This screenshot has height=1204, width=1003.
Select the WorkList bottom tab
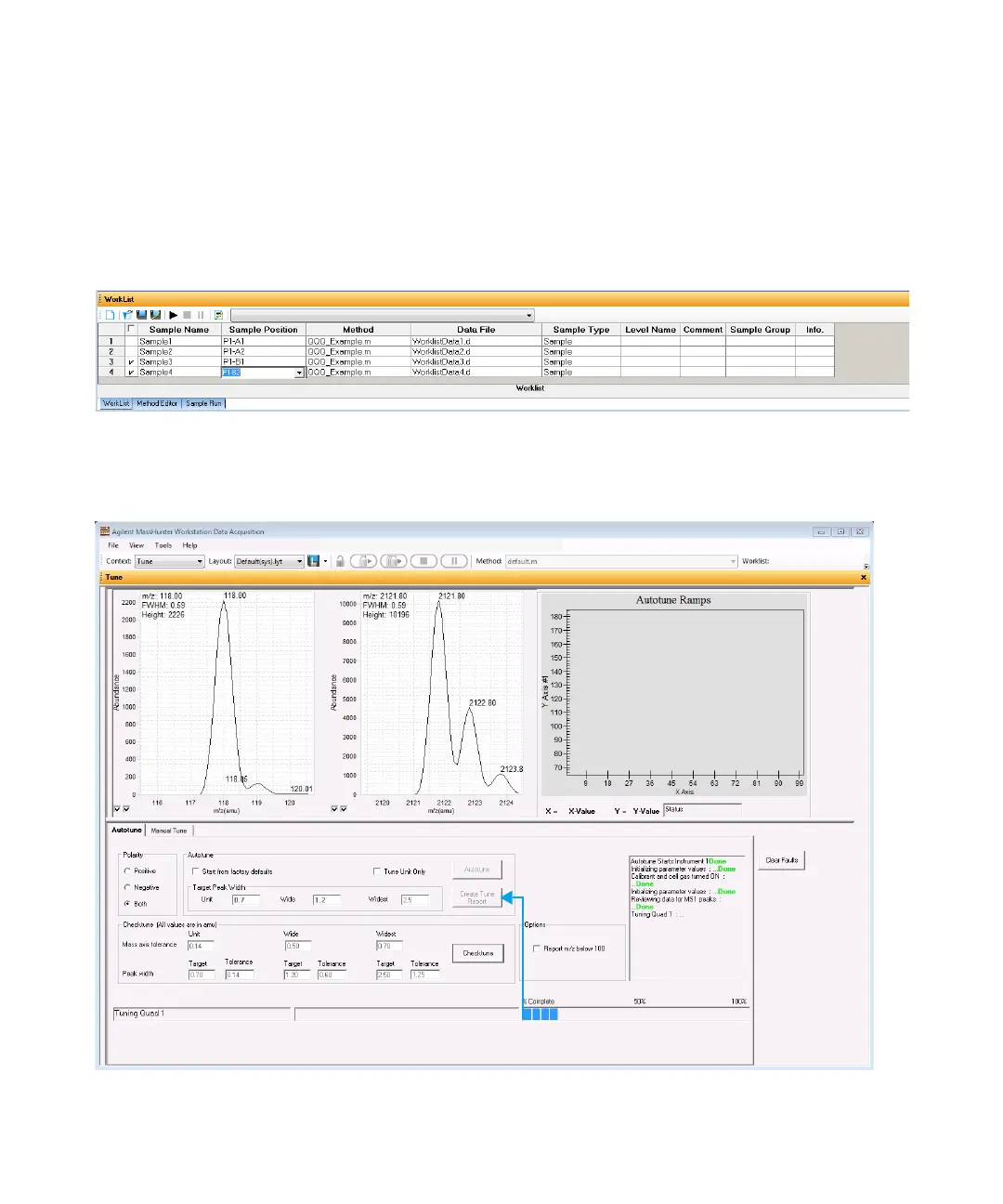pos(116,403)
